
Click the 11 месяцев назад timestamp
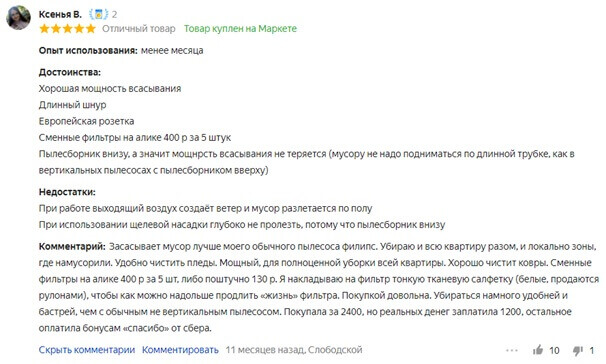pos(264,350)
